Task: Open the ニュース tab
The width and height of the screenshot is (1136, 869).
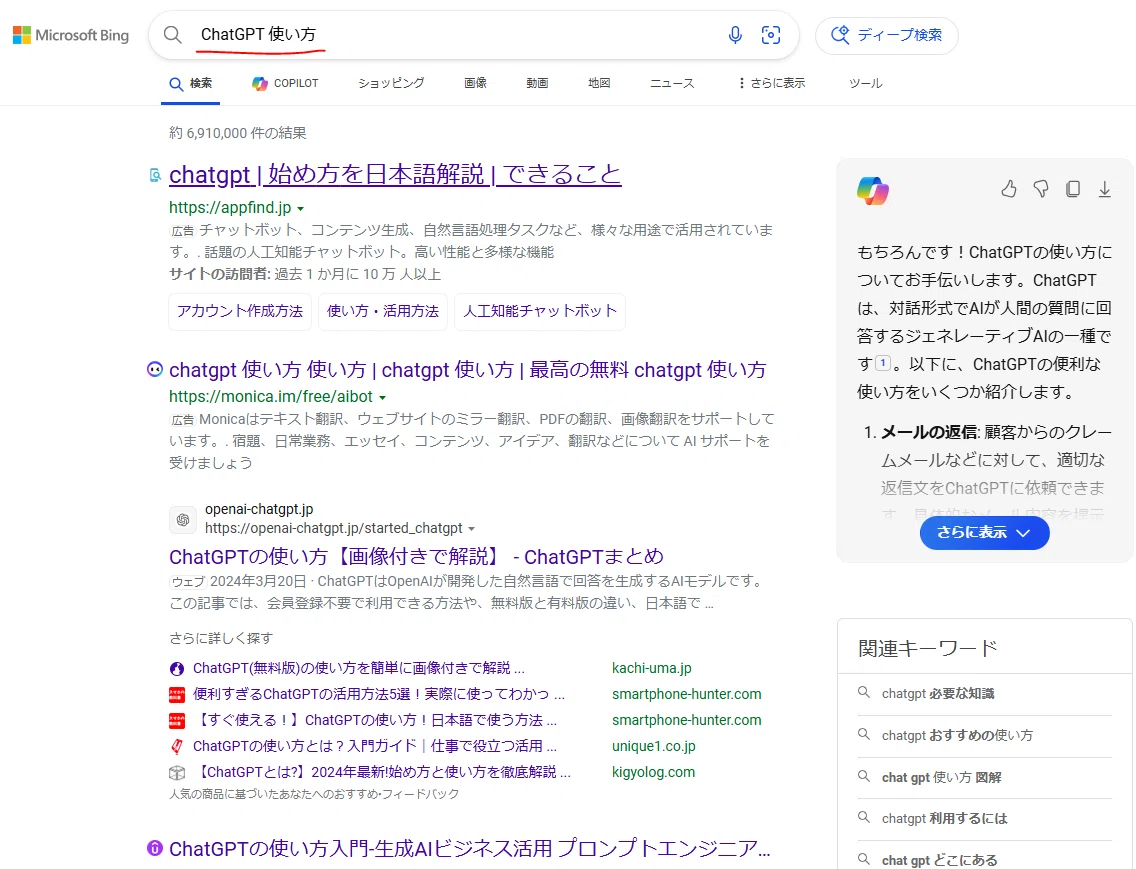Action: point(672,83)
